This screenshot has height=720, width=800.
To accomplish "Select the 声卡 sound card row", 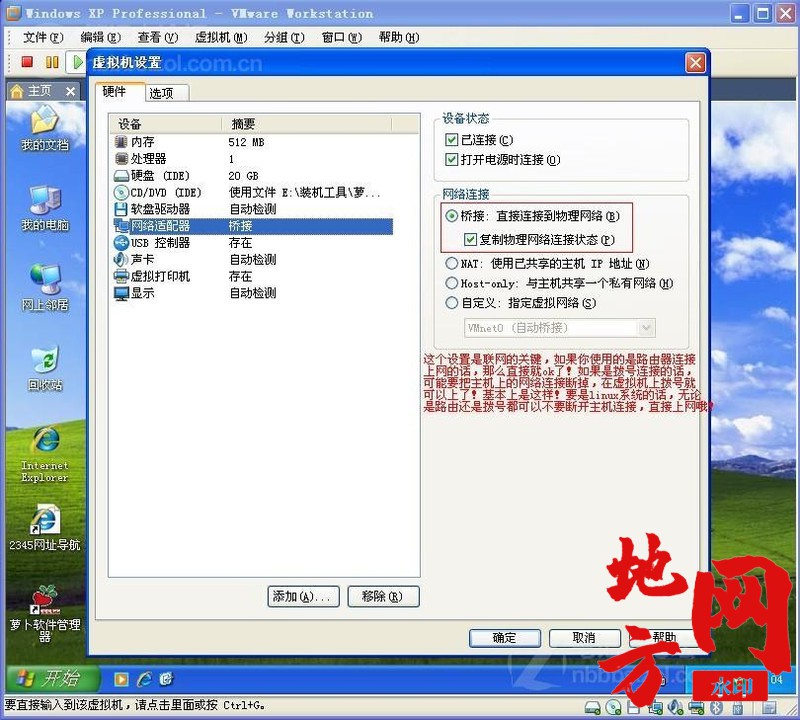I will coord(253,259).
